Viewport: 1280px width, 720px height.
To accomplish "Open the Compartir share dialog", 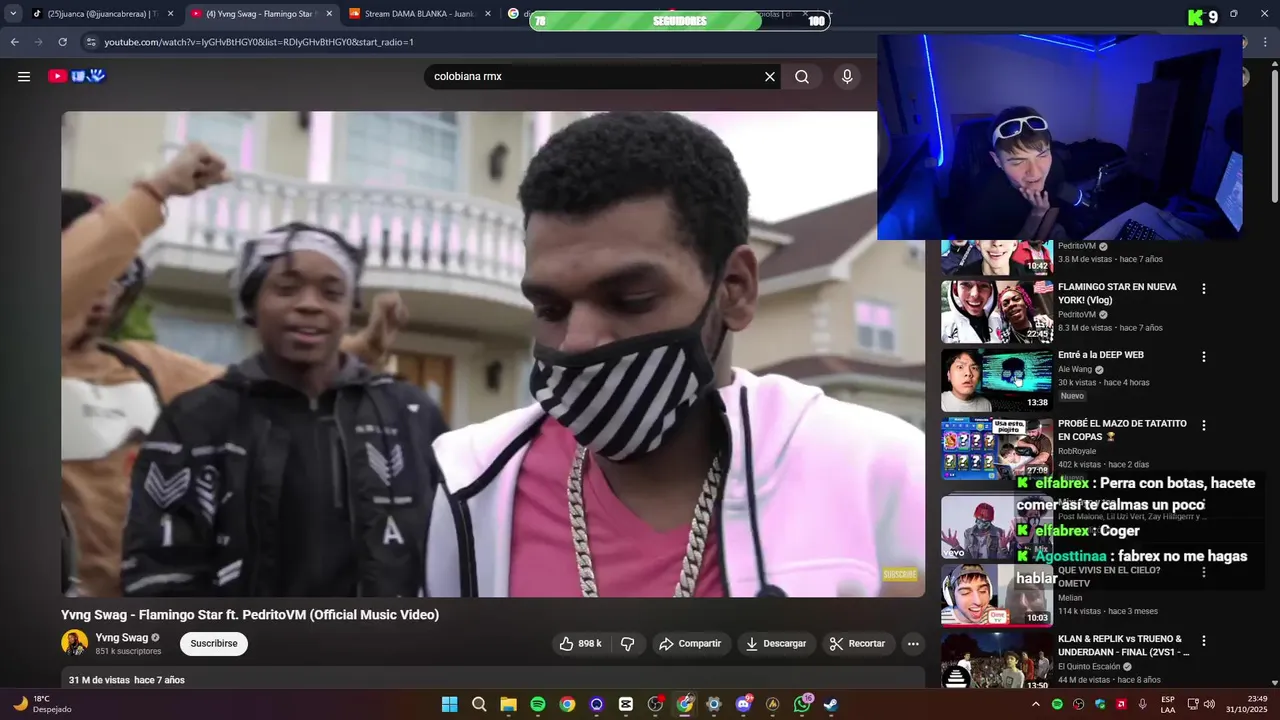I will 690,644.
